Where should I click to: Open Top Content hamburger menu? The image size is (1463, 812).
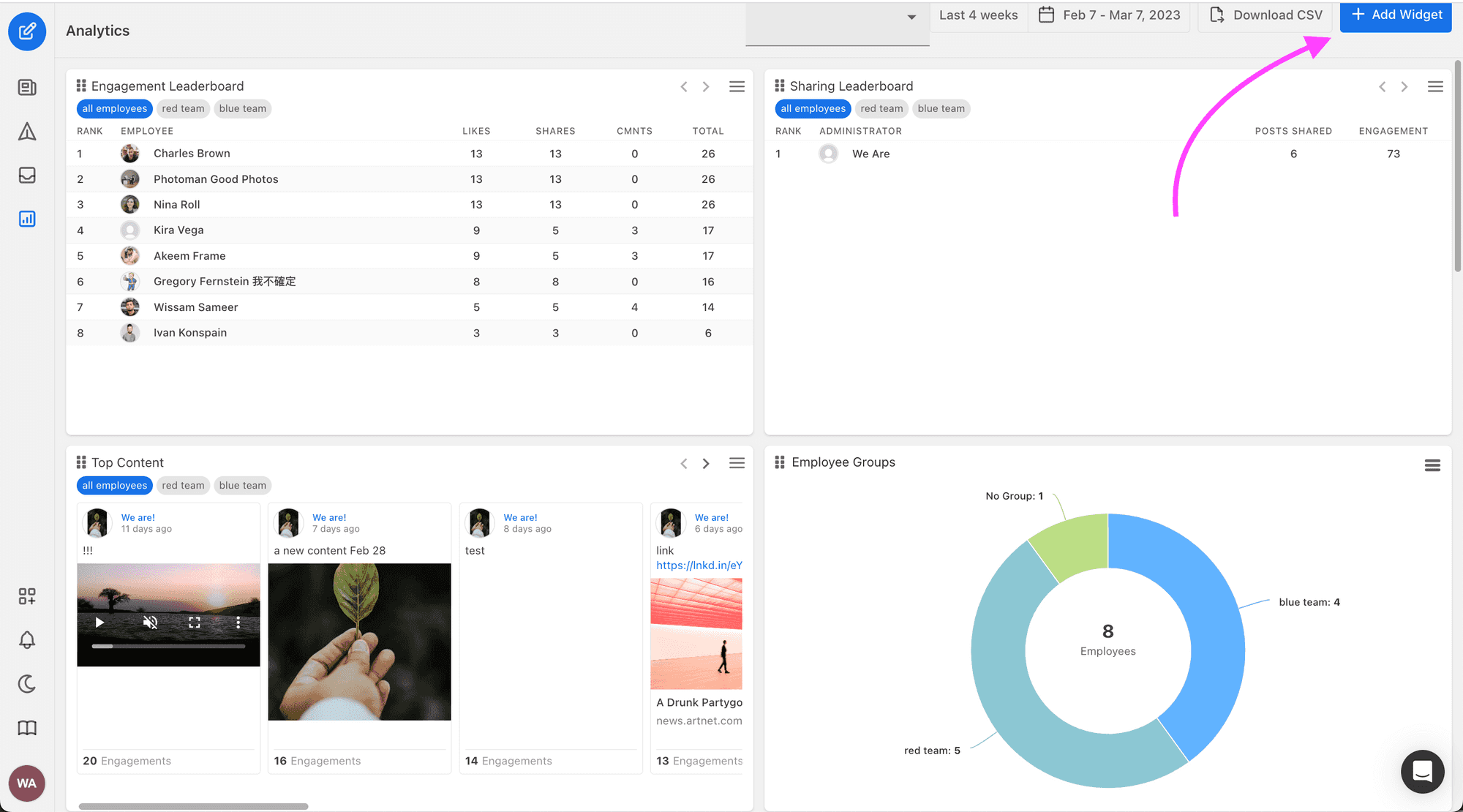737,463
